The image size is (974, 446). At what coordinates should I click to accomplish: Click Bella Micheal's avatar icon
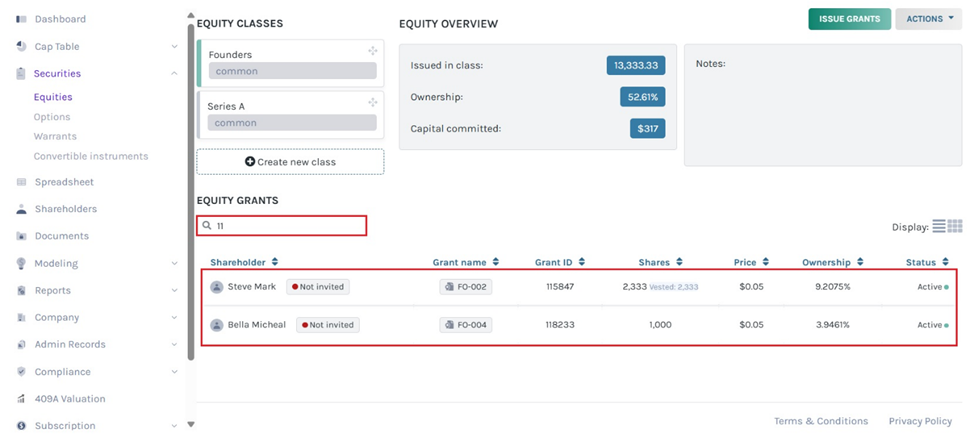pos(217,325)
